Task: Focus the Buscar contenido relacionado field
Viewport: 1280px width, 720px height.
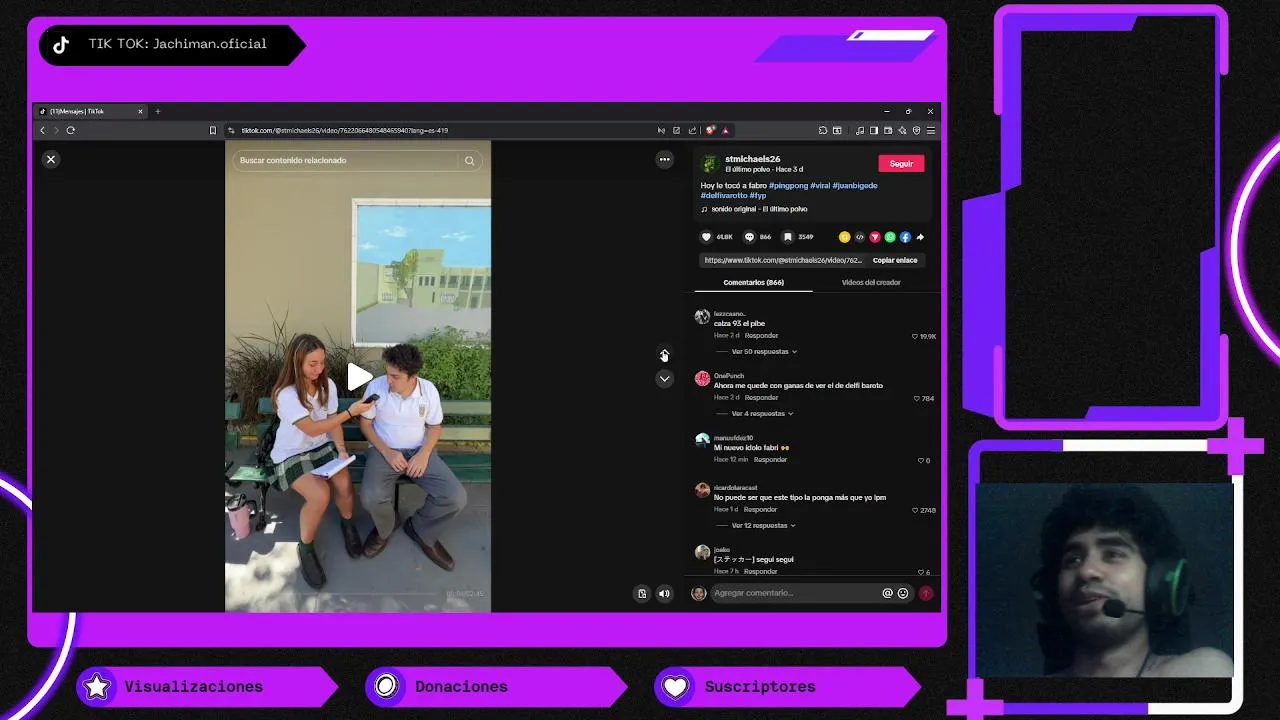Action: pyautogui.click(x=358, y=160)
